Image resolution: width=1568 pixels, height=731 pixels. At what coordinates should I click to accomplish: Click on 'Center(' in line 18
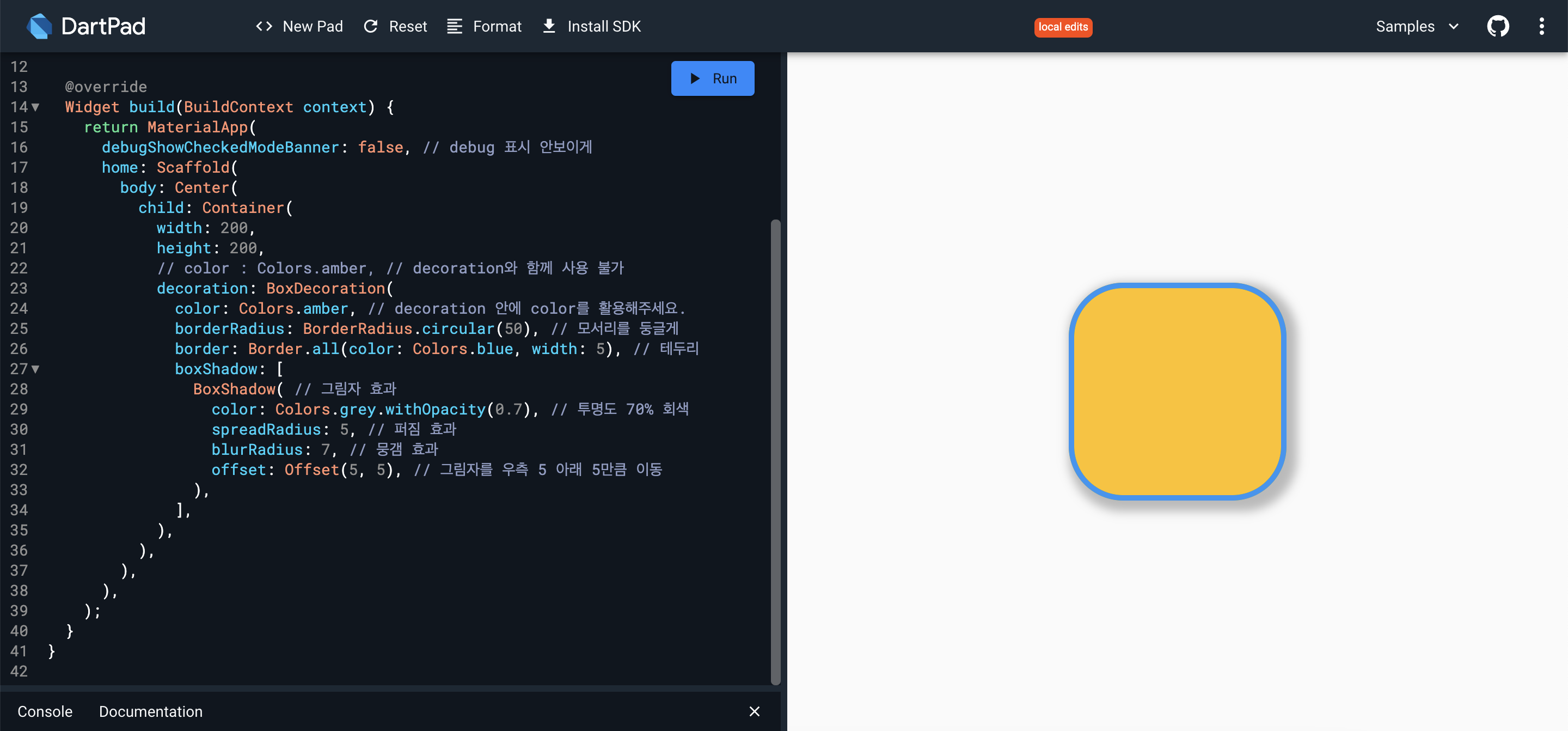(206, 187)
